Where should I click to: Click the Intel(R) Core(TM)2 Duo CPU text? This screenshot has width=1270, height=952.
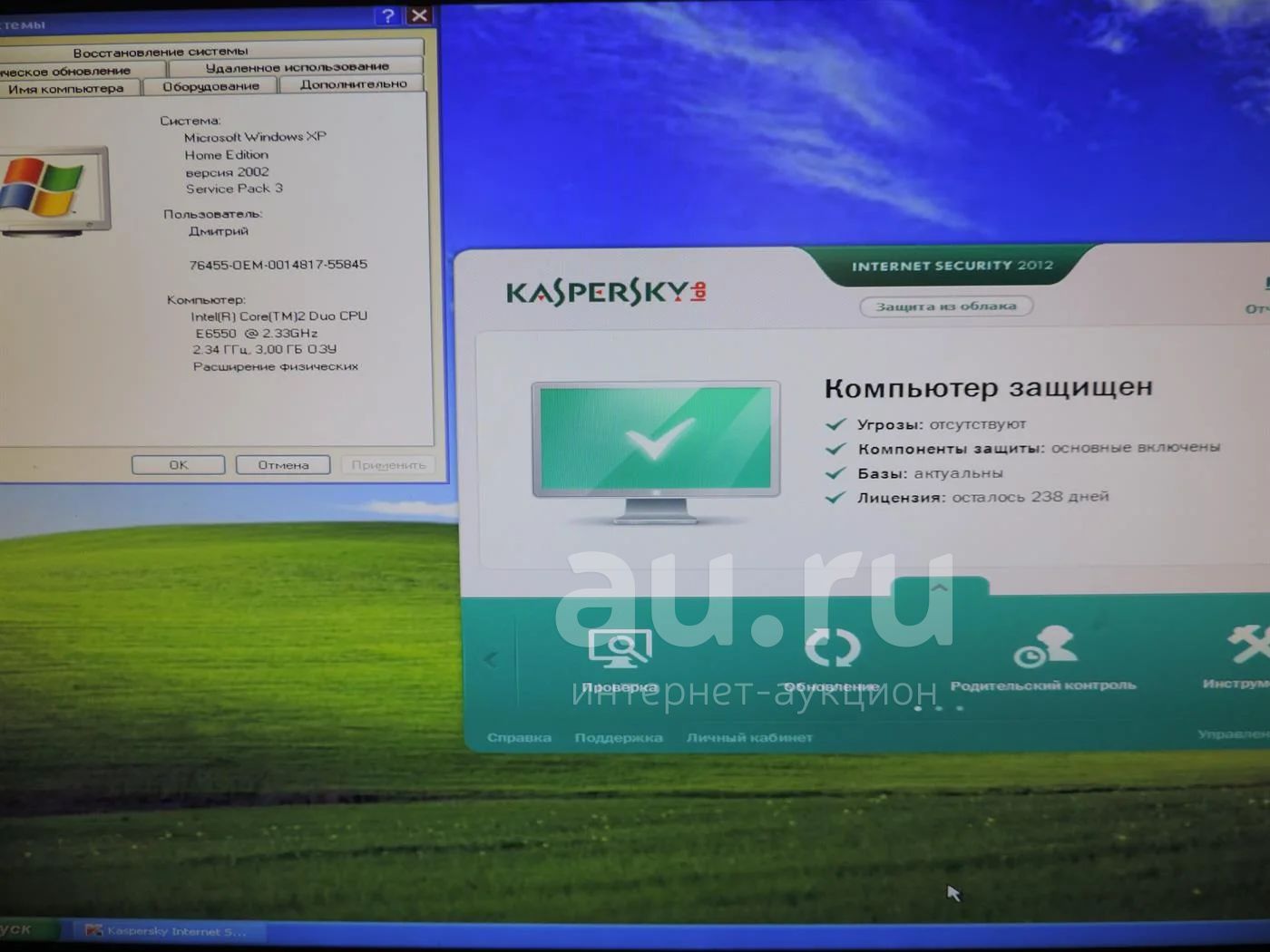click(278, 316)
